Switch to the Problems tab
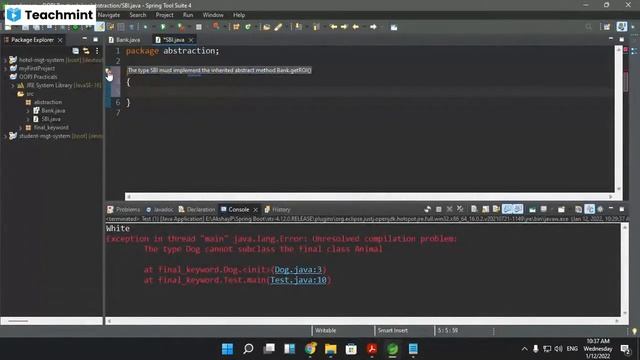 pos(124,209)
